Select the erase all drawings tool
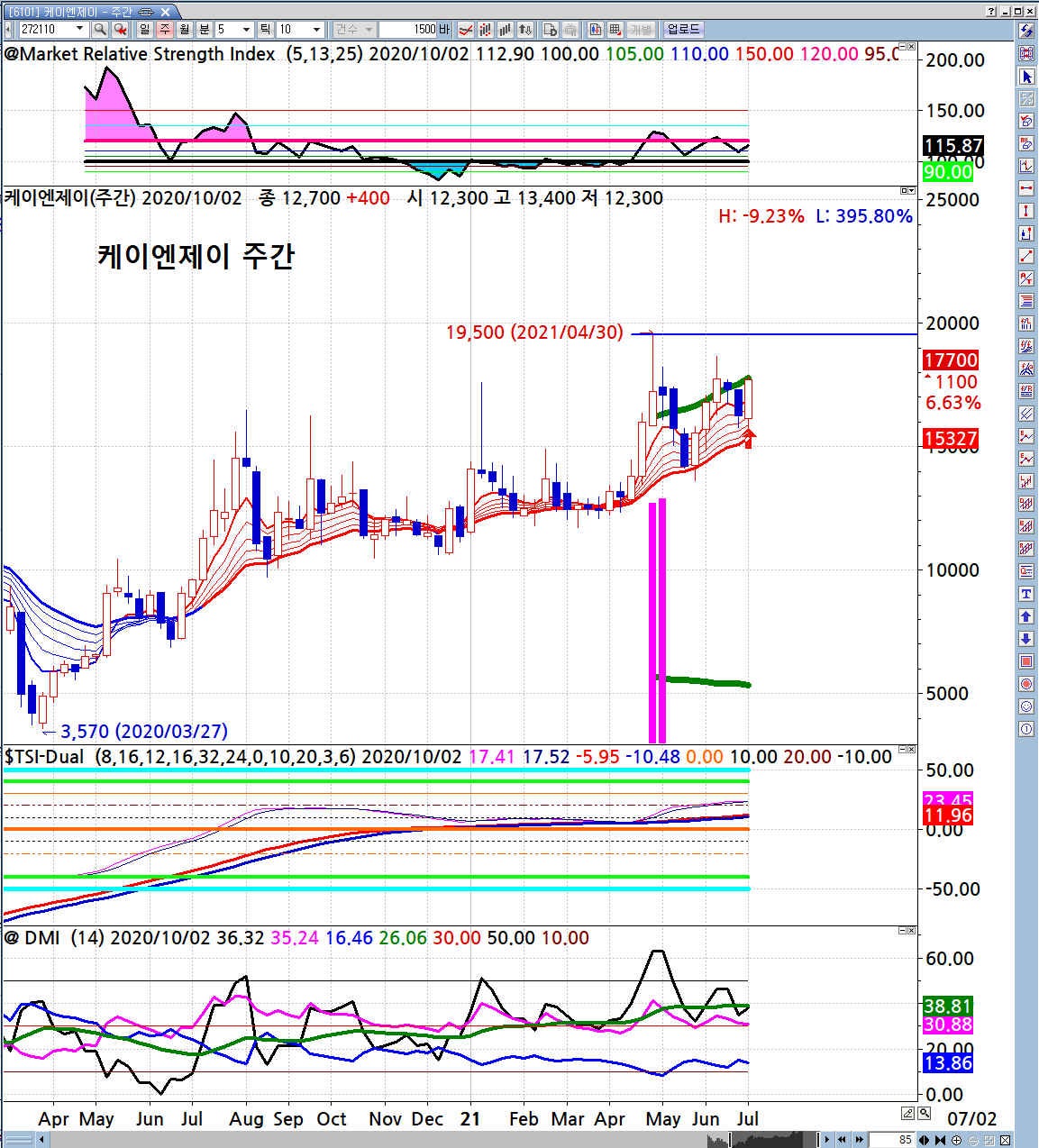Viewport: 1039px width, 1148px height. coord(1026,143)
